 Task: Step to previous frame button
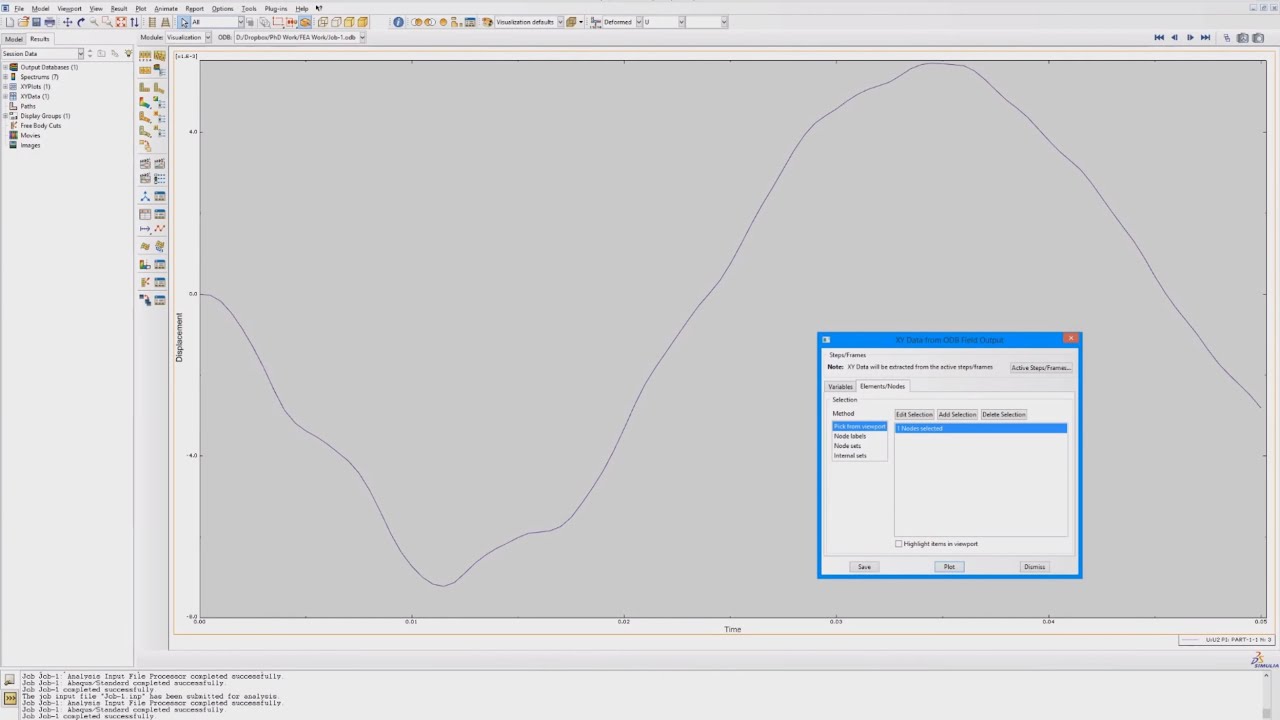pyautogui.click(x=1174, y=38)
